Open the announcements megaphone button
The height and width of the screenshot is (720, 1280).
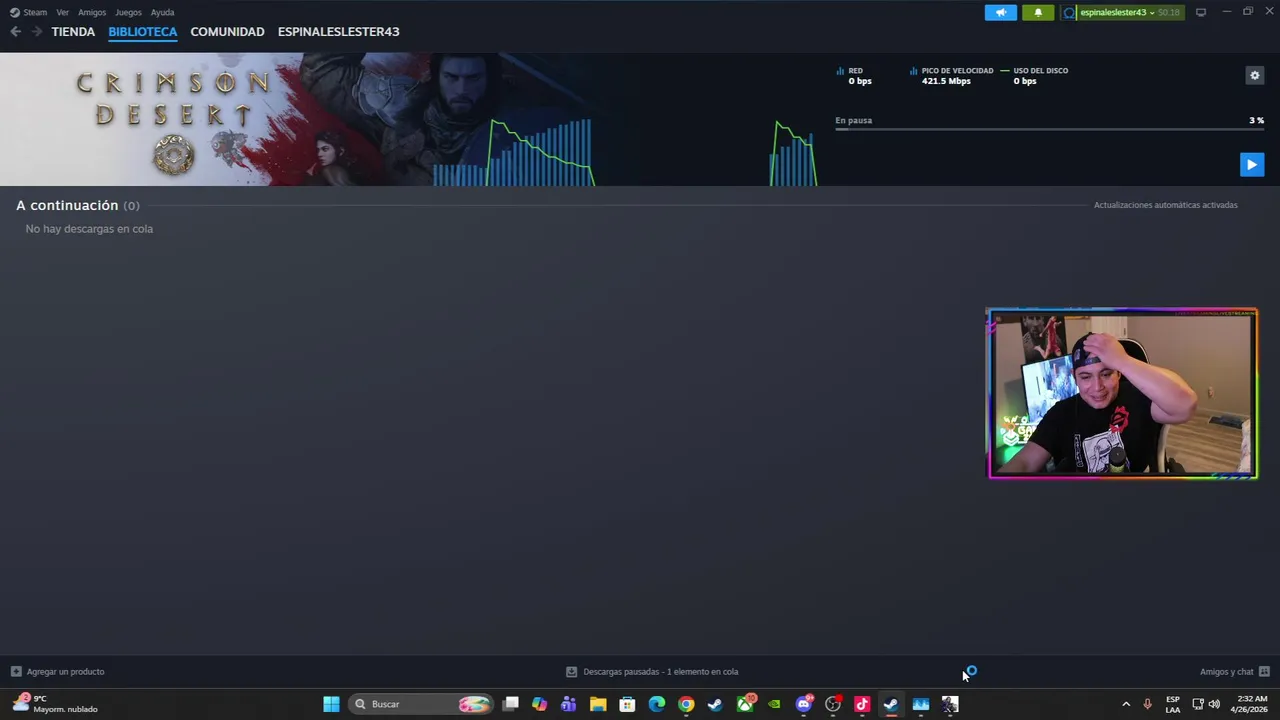click(1001, 12)
